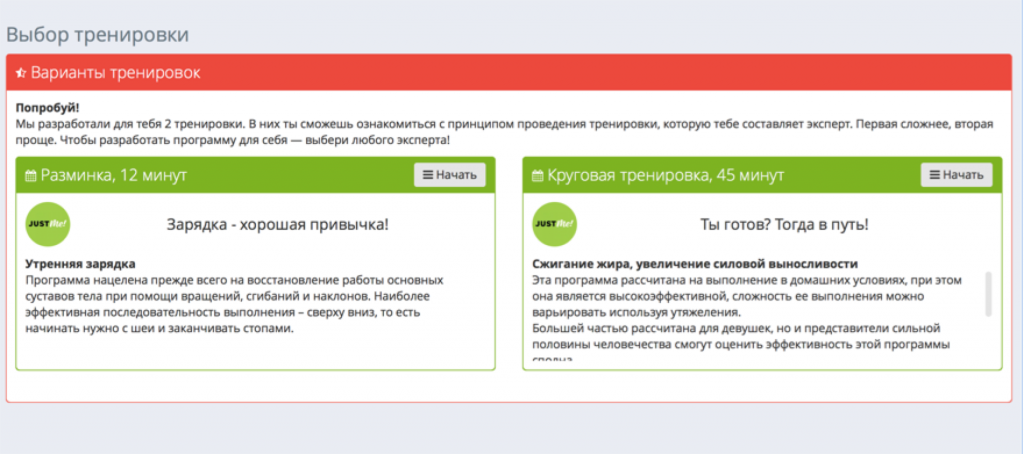
Task: Click the Разминка, 12 минут card title
Action: 114,175
